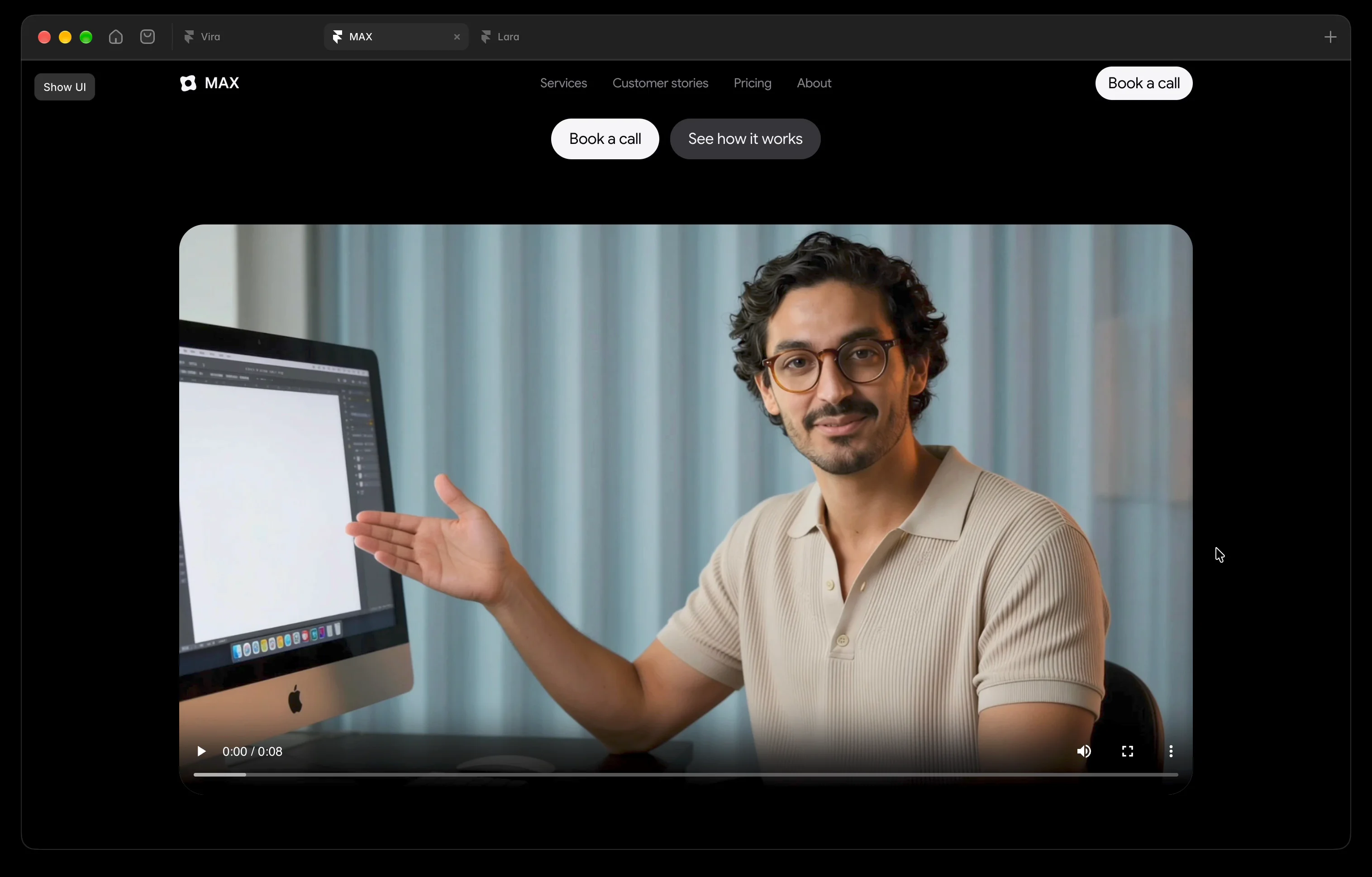Click the hero Book a call button

[605, 139]
